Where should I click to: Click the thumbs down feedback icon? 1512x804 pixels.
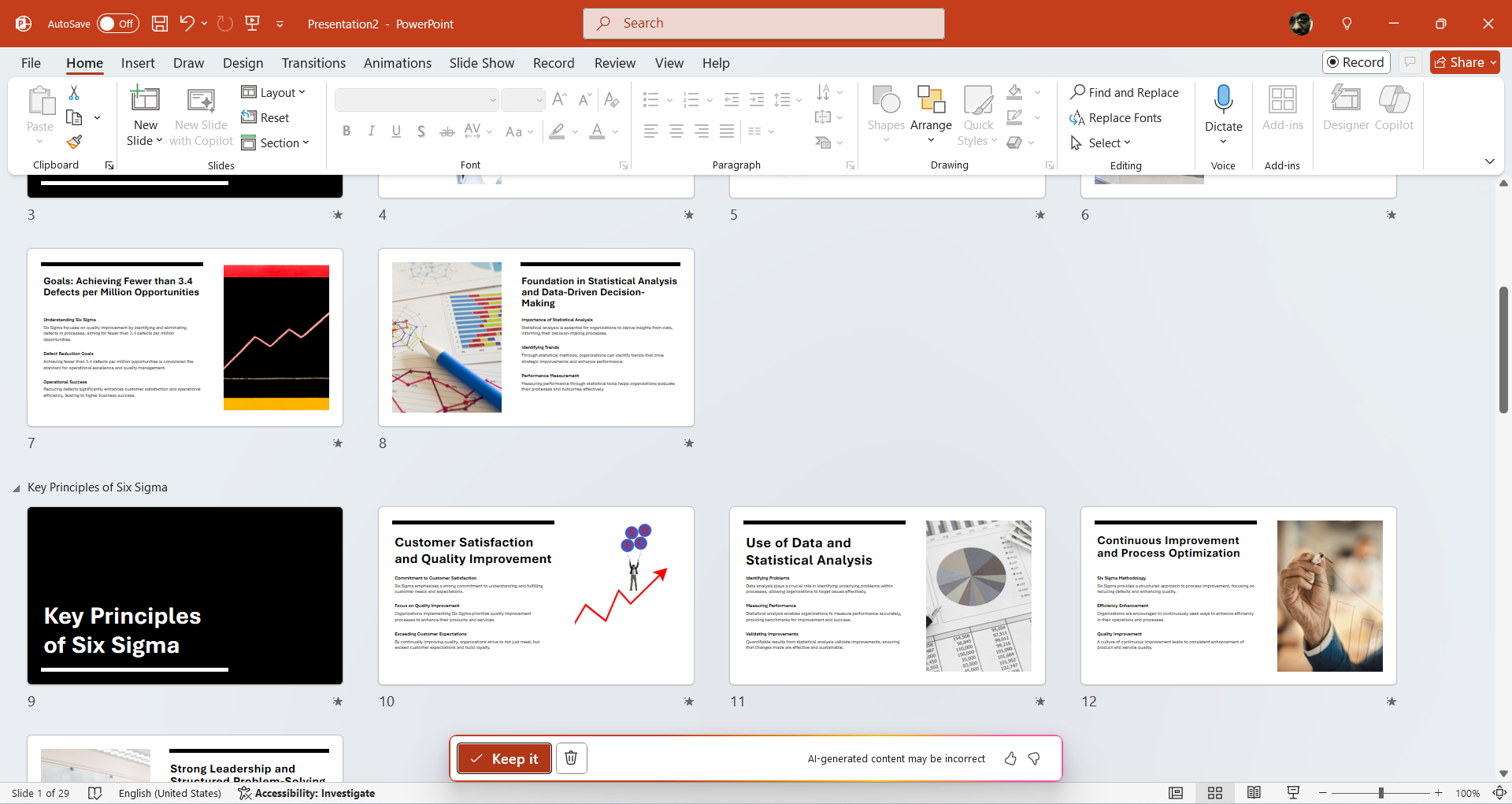[x=1035, y=758]
